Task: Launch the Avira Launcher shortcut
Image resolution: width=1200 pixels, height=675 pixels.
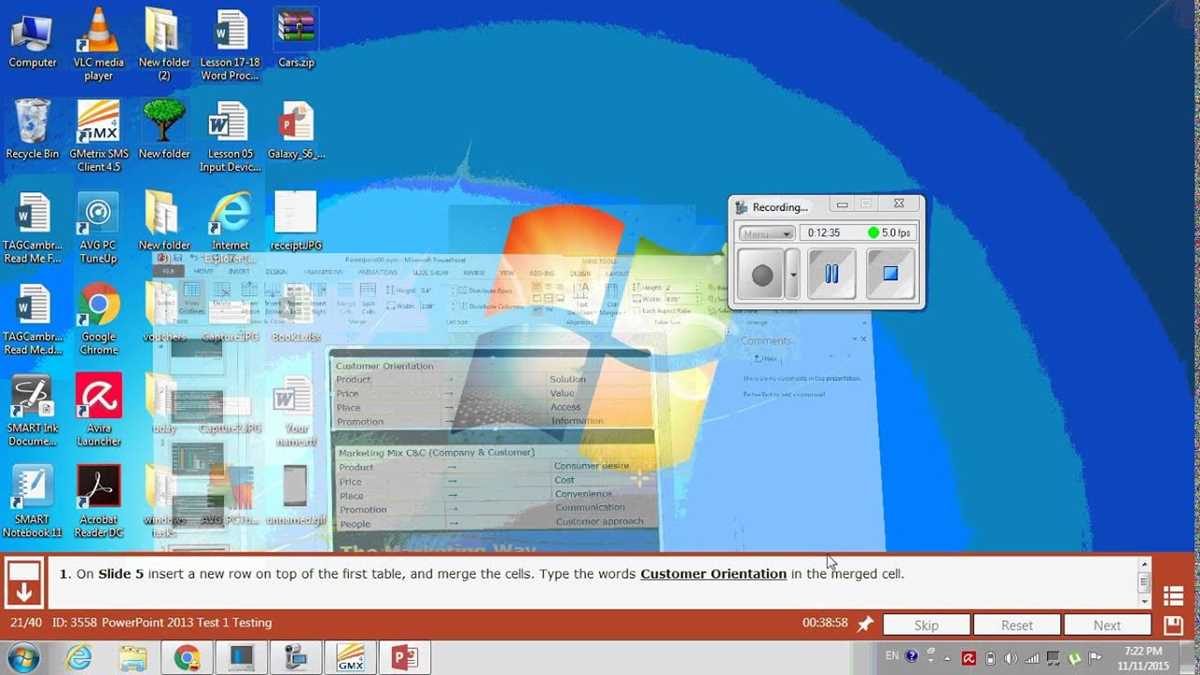Action: point(98,410)
